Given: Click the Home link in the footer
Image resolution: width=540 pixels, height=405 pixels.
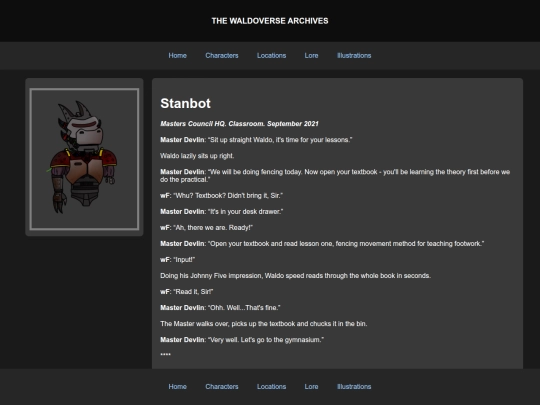Looking at the screenshot, I should coord(177,386).
